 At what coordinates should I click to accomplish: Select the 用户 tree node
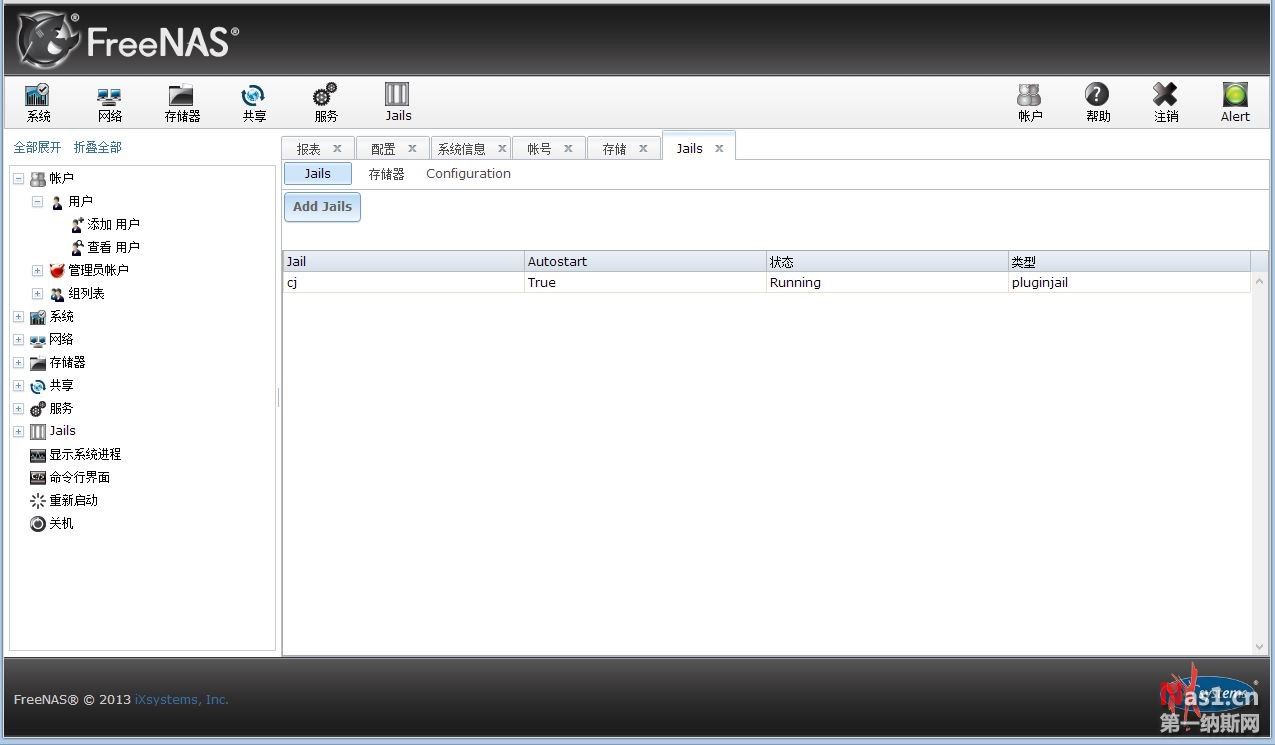point(71,201)
